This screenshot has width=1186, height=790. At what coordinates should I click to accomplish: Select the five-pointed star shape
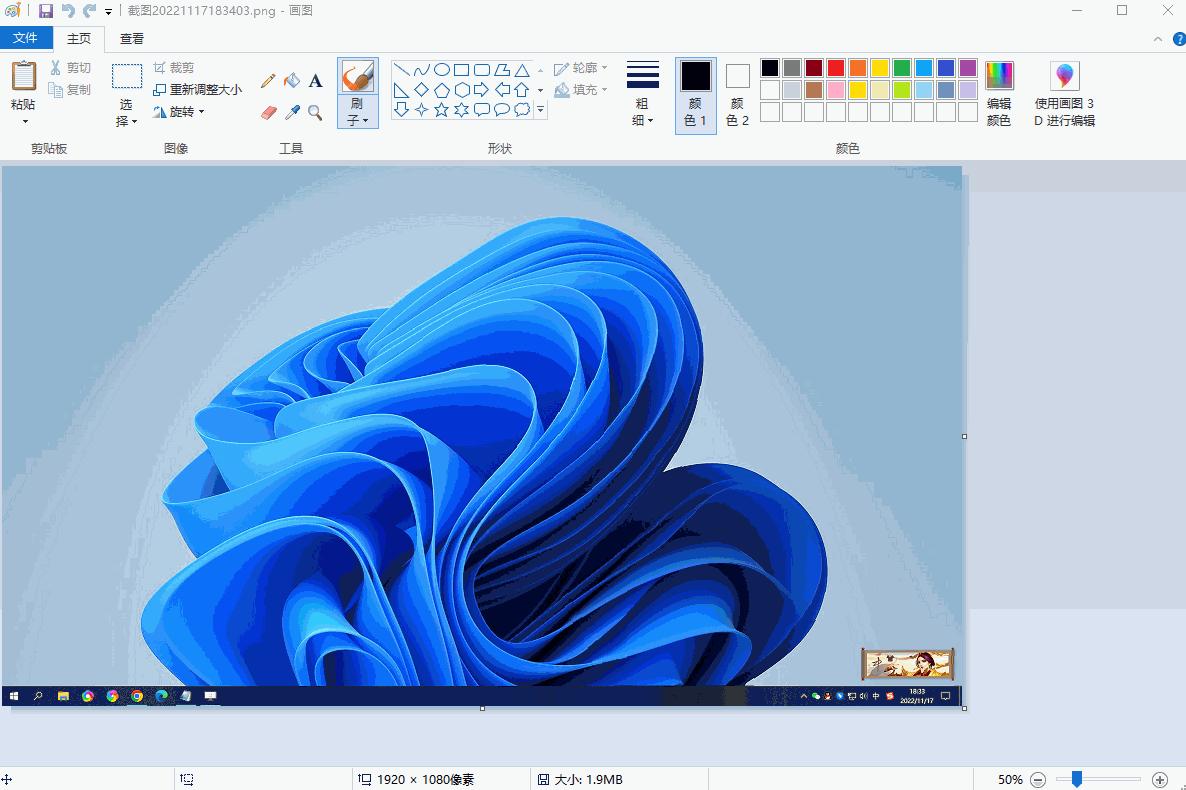pyautogui.click(x=442, y=109)
